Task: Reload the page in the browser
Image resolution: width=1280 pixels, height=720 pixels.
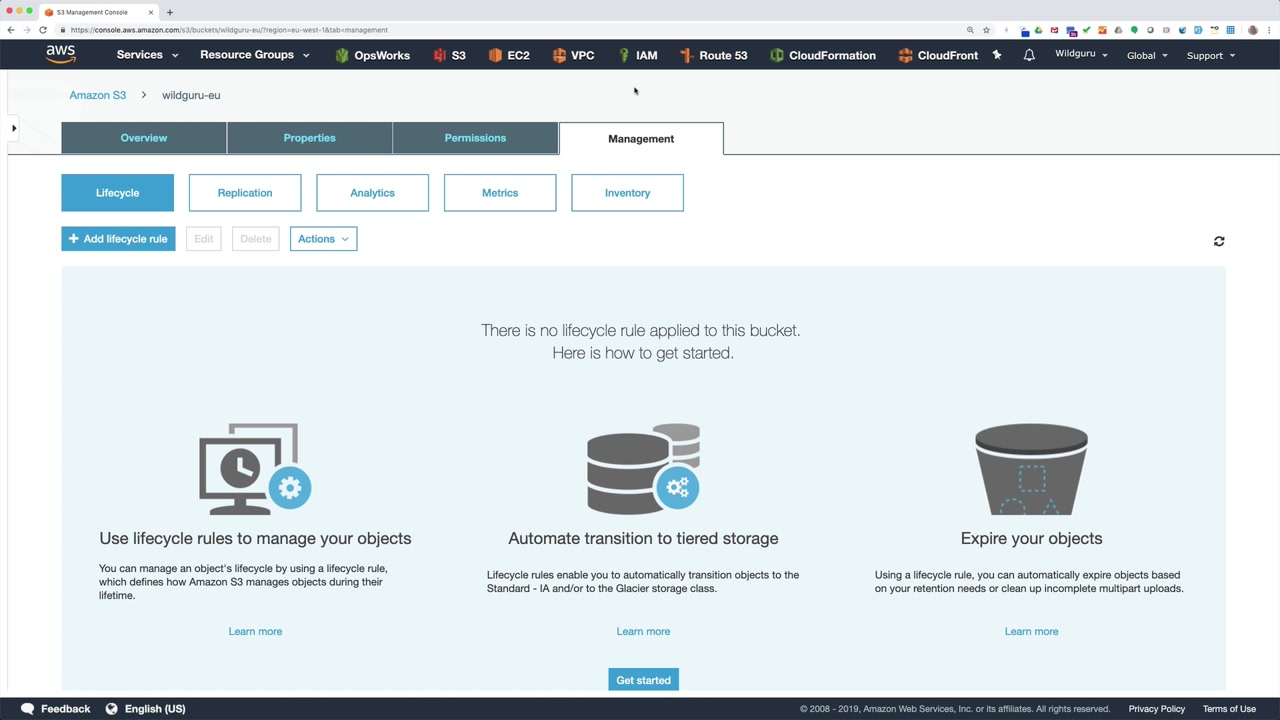Action: tap(43, 30)
